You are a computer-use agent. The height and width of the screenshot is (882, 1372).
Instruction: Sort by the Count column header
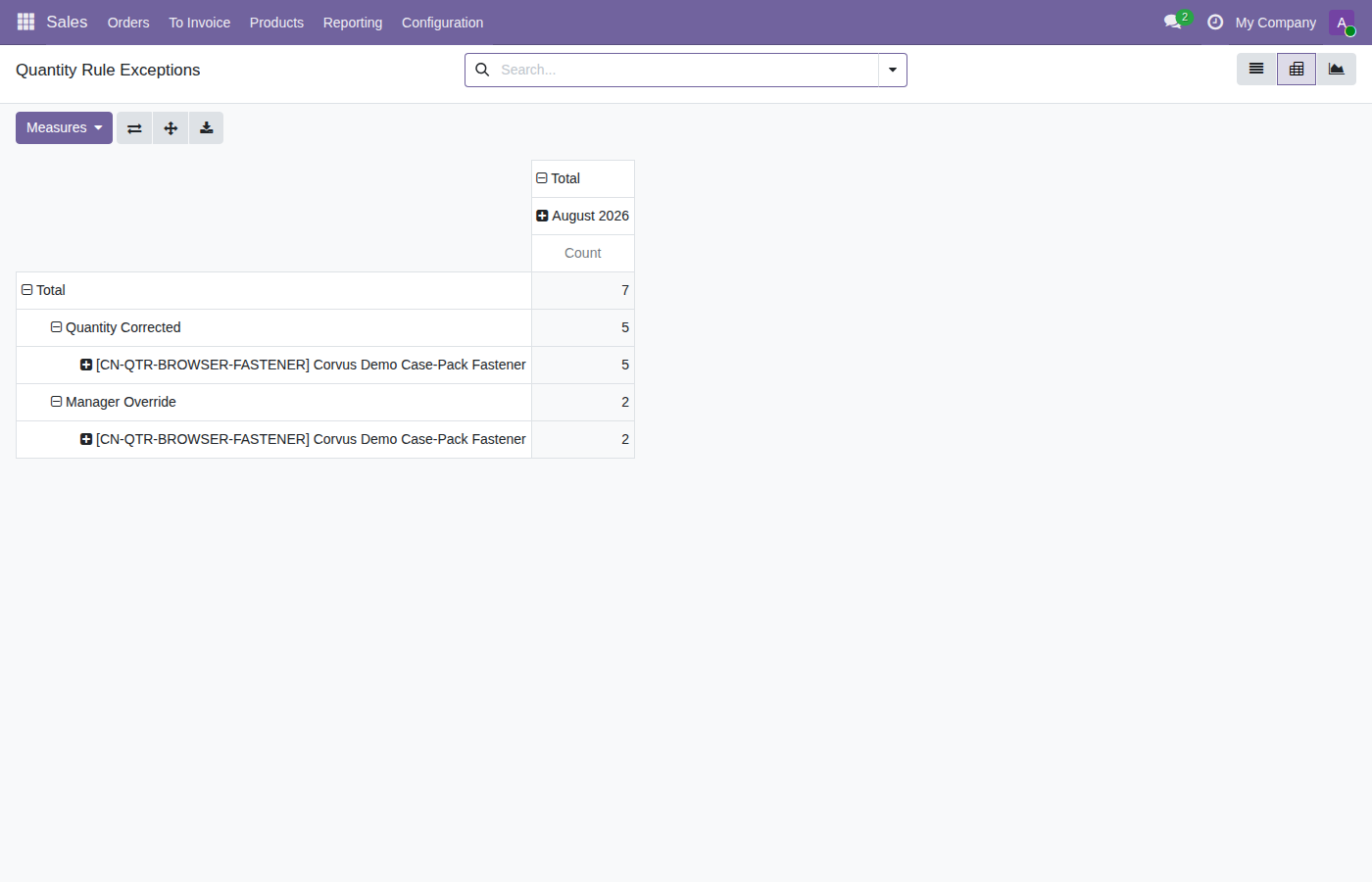[x=583, y=253]
